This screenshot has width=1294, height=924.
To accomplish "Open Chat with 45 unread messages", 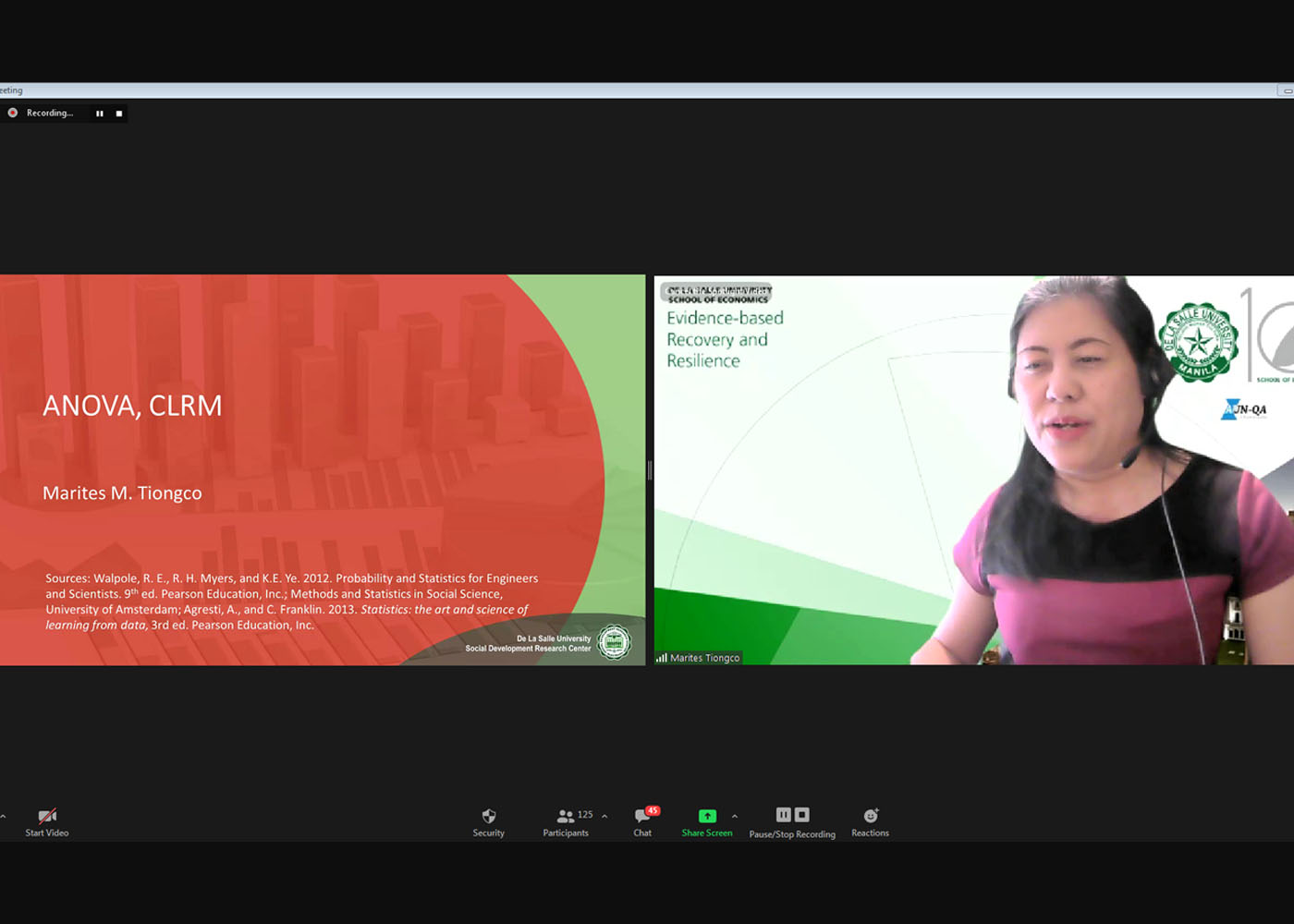I will (x=642, y=816).
